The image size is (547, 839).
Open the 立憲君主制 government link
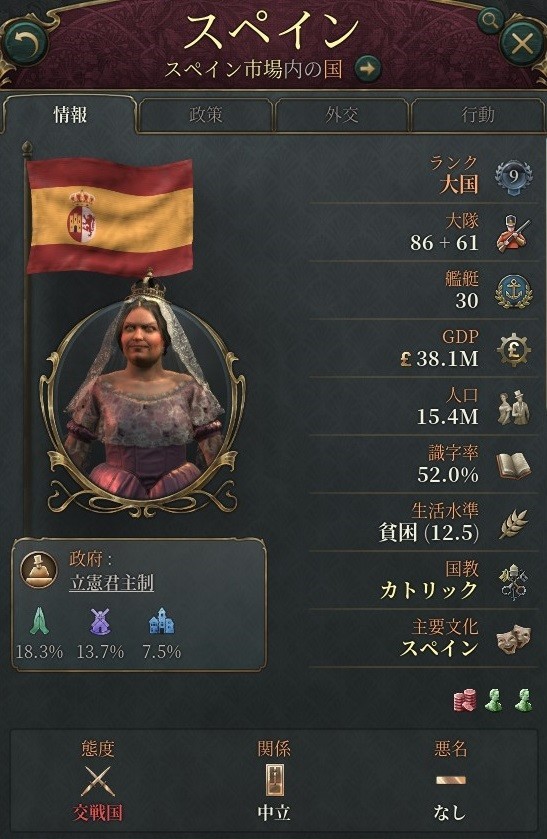[111, 583]
